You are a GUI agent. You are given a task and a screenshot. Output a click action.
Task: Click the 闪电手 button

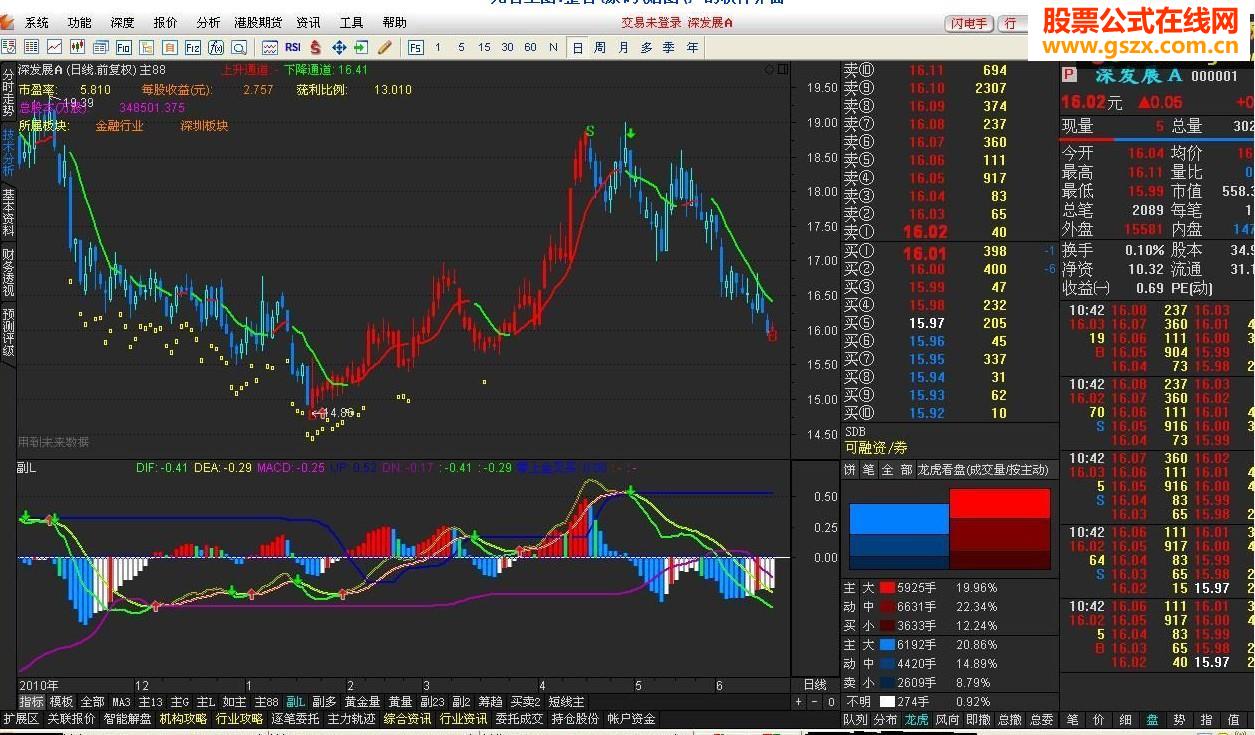click(x=968, y=22)
